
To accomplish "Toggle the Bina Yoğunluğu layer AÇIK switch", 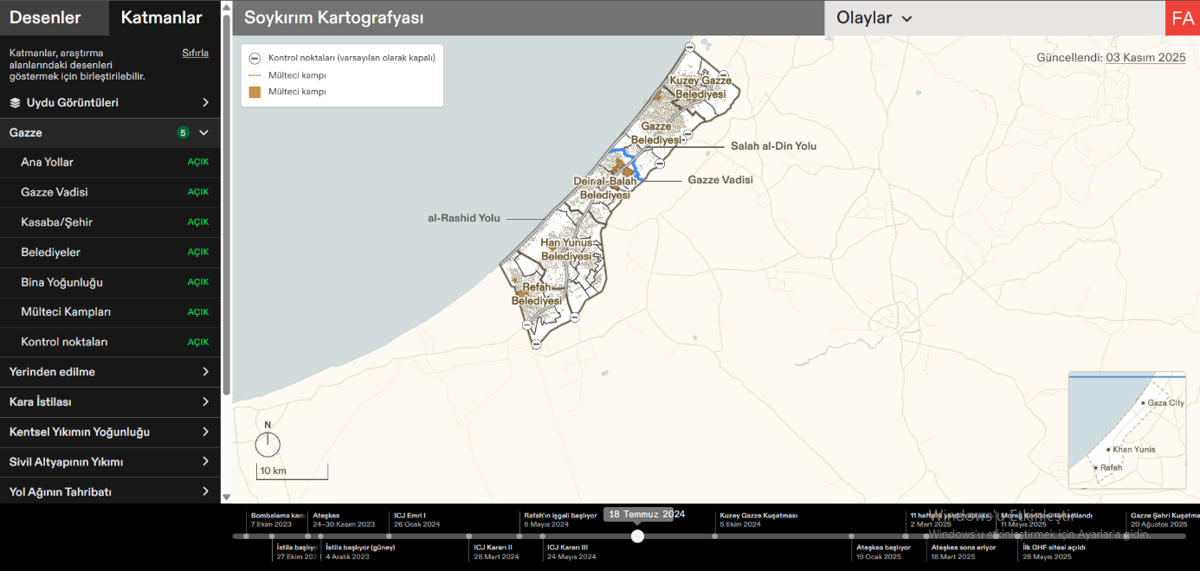I will (x=198, y=282).
